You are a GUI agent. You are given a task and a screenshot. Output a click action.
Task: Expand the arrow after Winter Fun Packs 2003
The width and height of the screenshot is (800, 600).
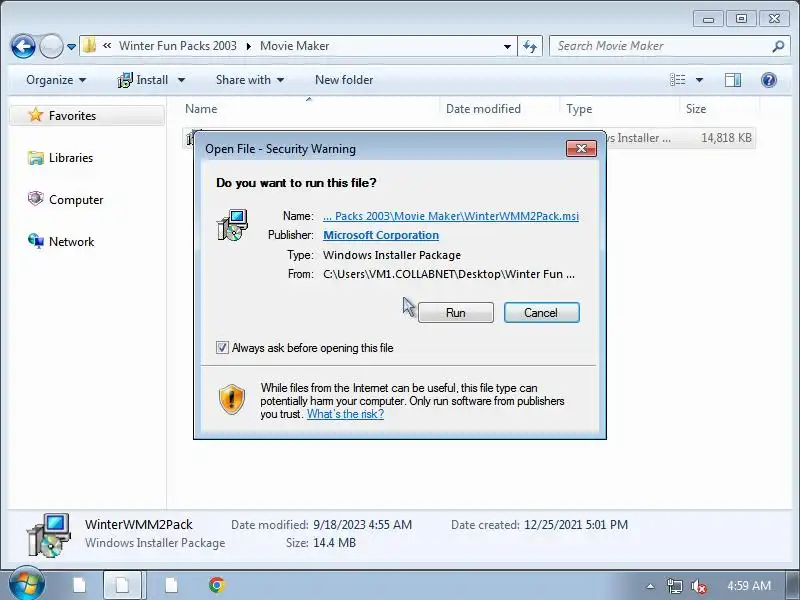248,46
